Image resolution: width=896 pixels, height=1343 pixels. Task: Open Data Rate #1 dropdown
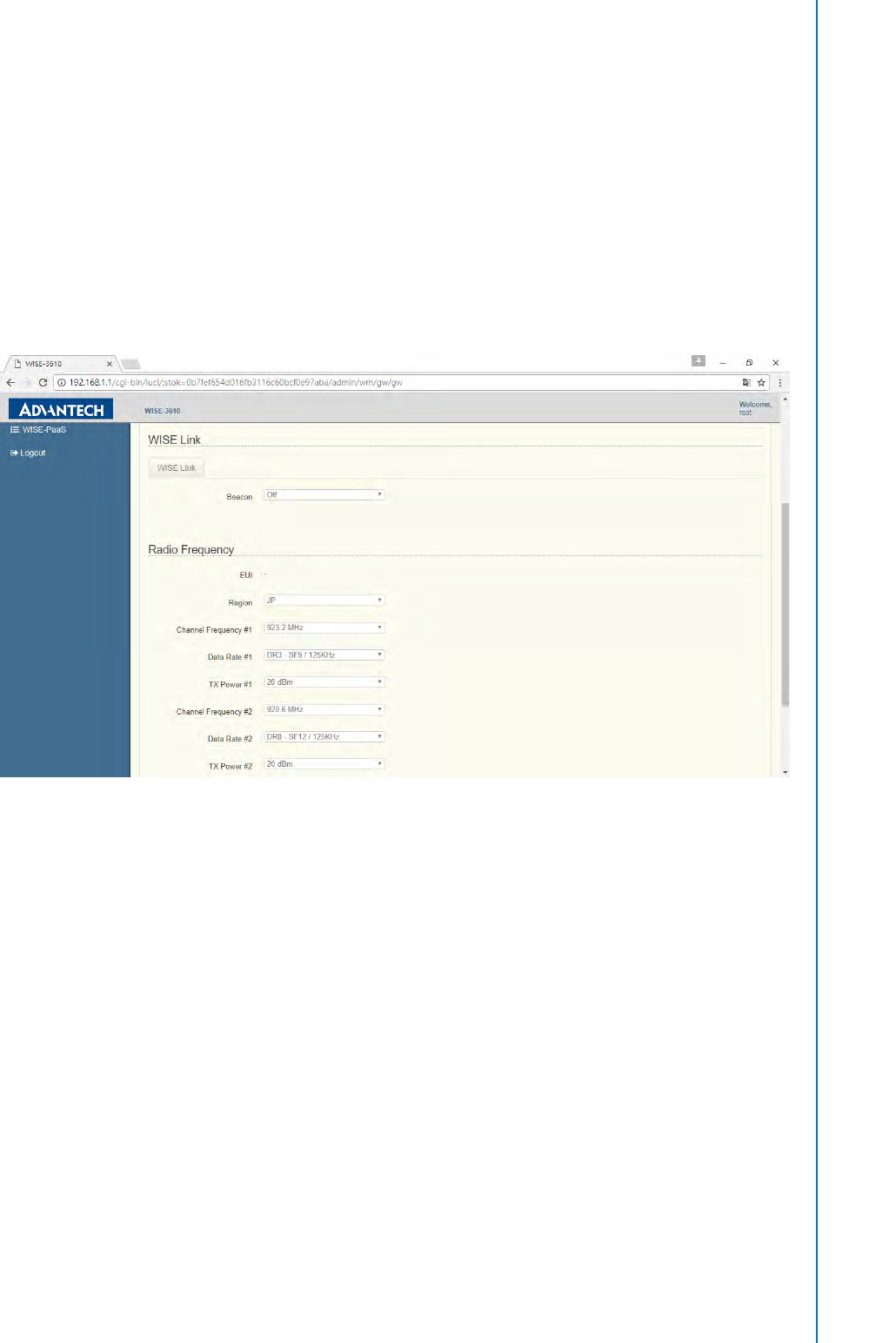pyautogui.click(x=324, y=655)
